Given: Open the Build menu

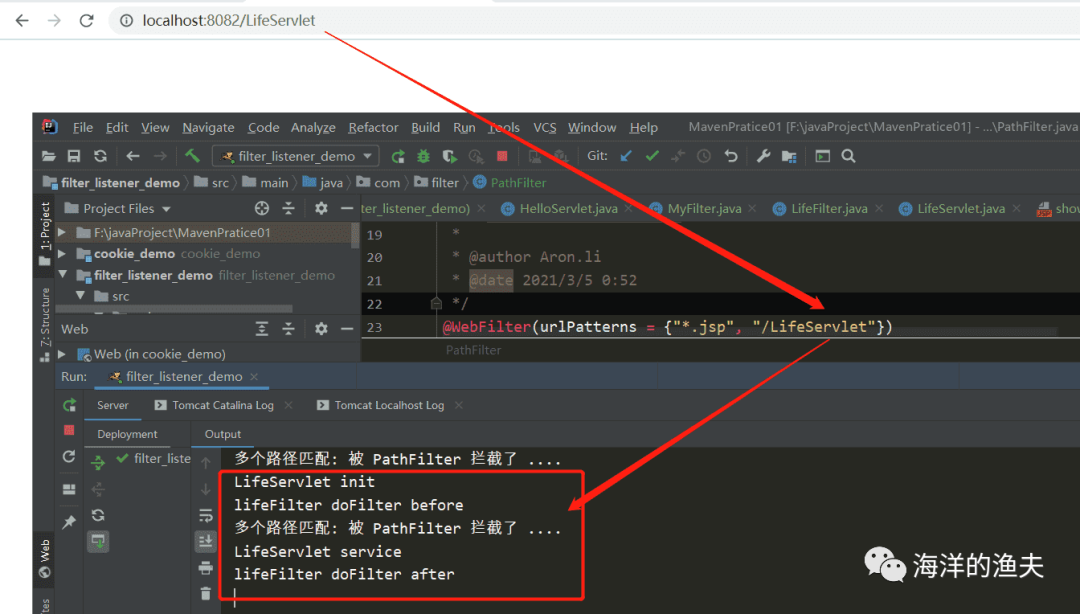Looking at the screenshot, I should [x=426, y=127].
